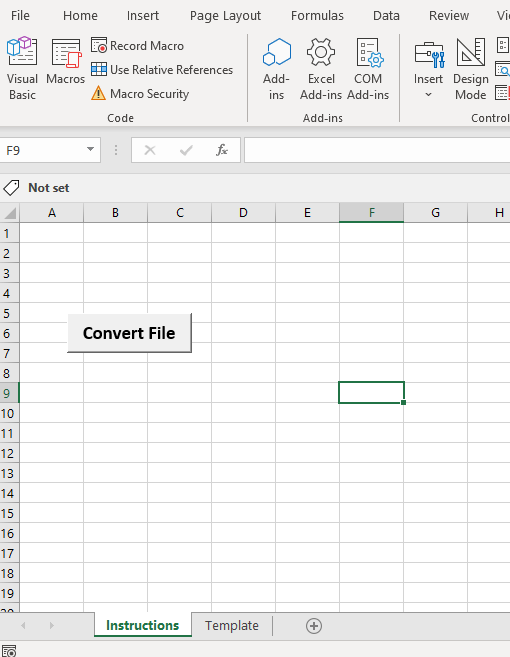510x657 pixels.
Task: Open the File tab
Action: point(20,16)
